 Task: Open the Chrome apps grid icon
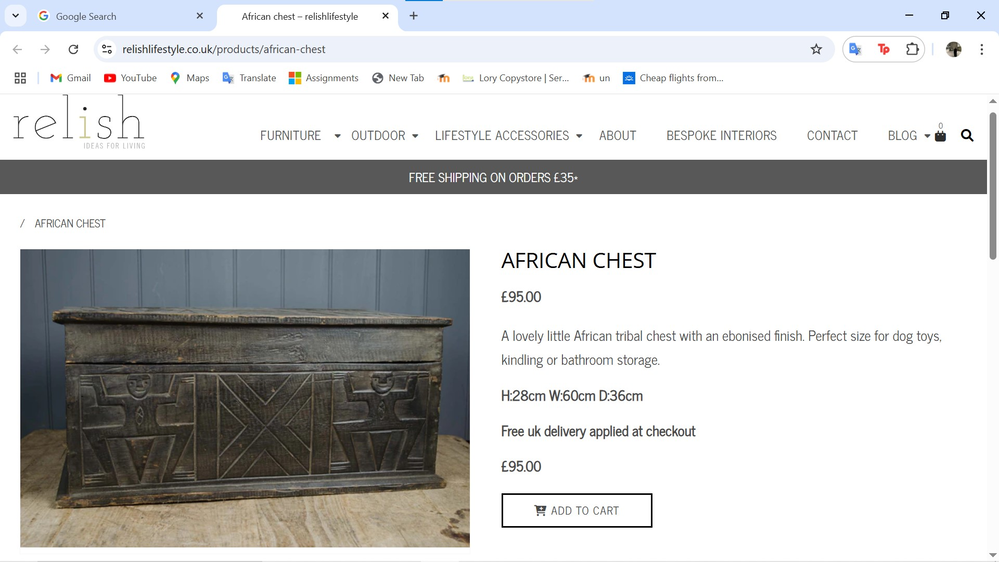tap(20, 78)
